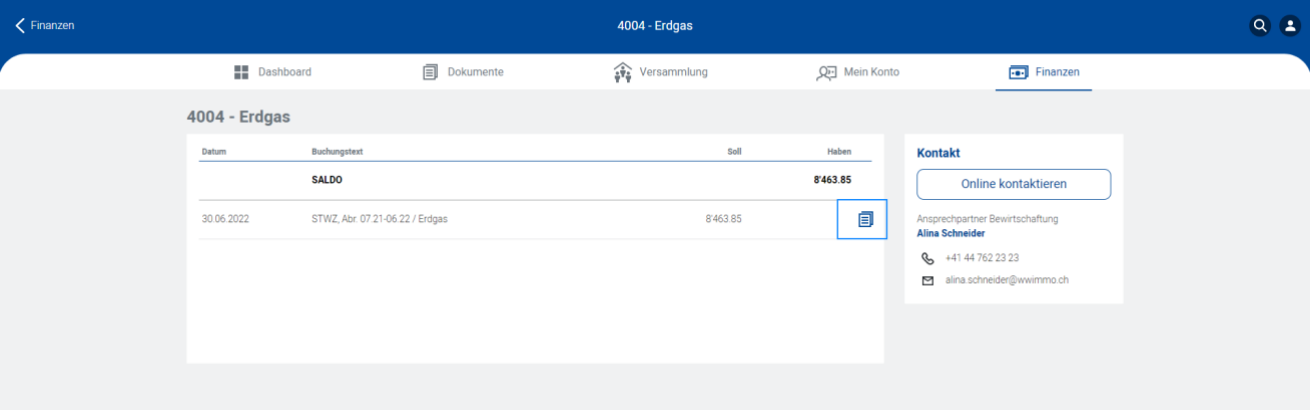The height and width of the screenshot is (410, 1310).
Task: Select the SALDO row label
Action: coord(327,180)
